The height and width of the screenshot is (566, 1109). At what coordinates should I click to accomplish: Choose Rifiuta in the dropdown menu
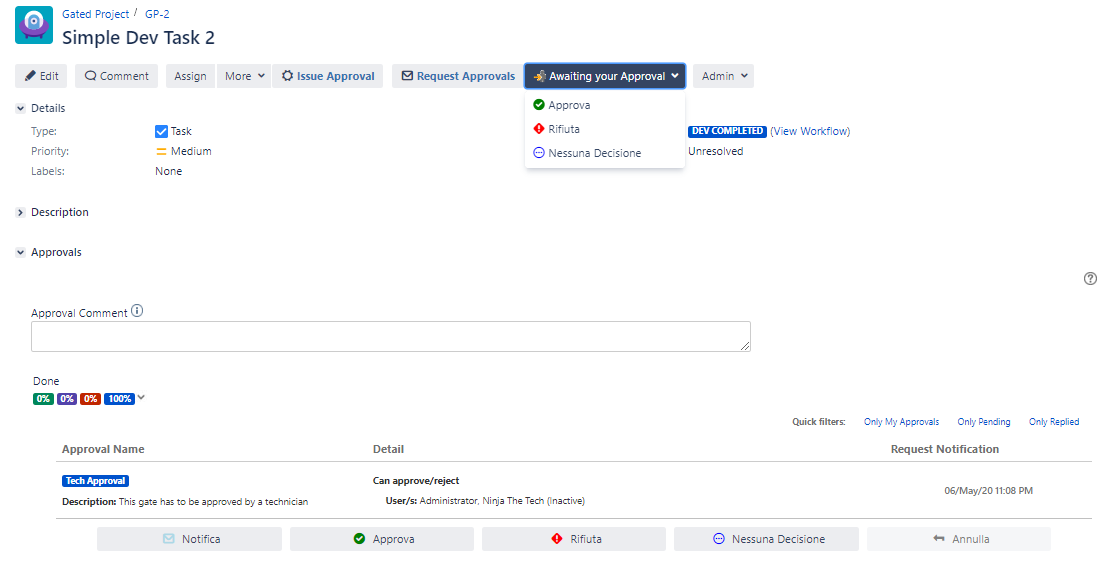tap(563, 129)
